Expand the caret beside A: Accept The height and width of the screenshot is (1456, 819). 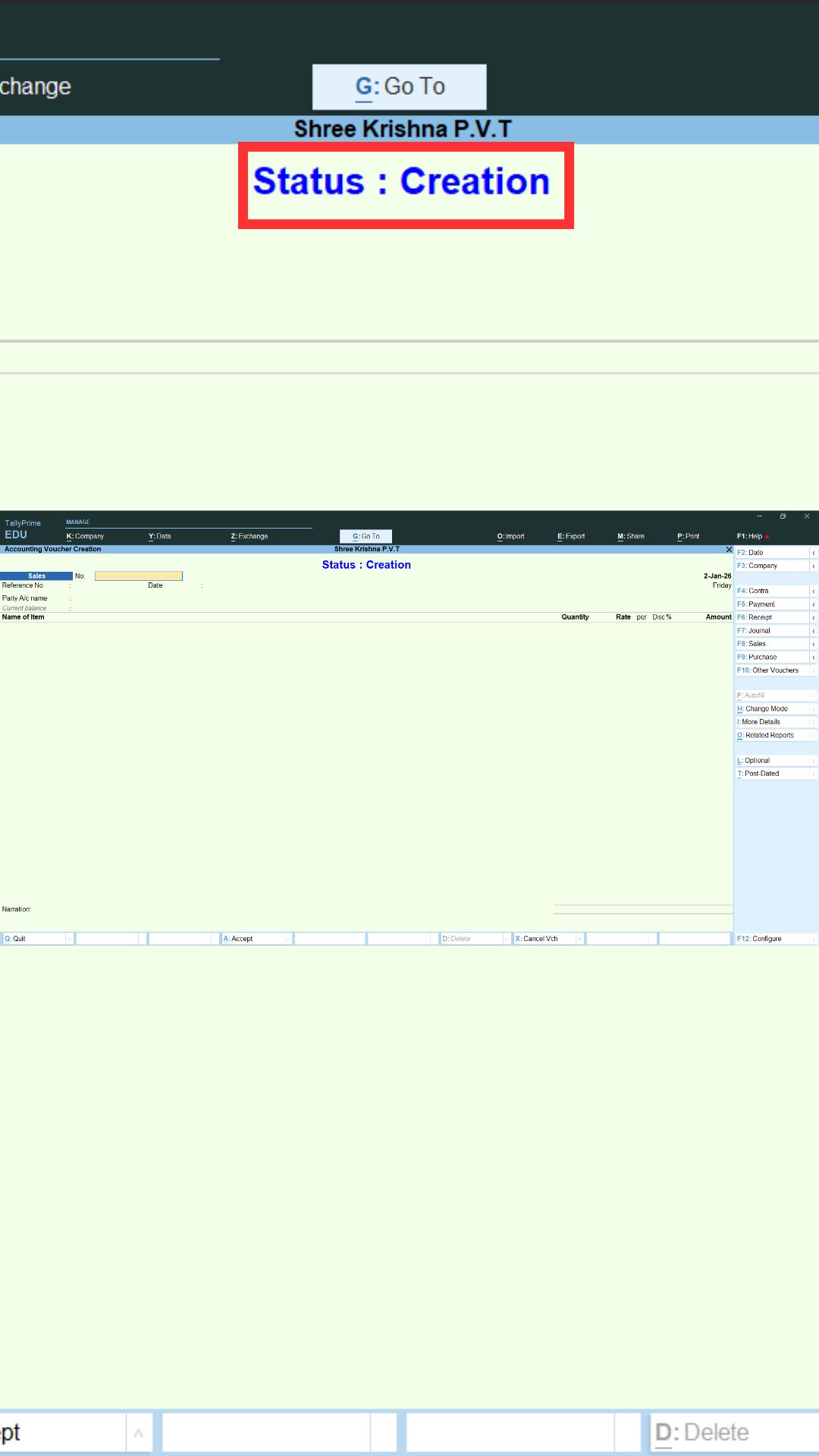click(288, 939)
